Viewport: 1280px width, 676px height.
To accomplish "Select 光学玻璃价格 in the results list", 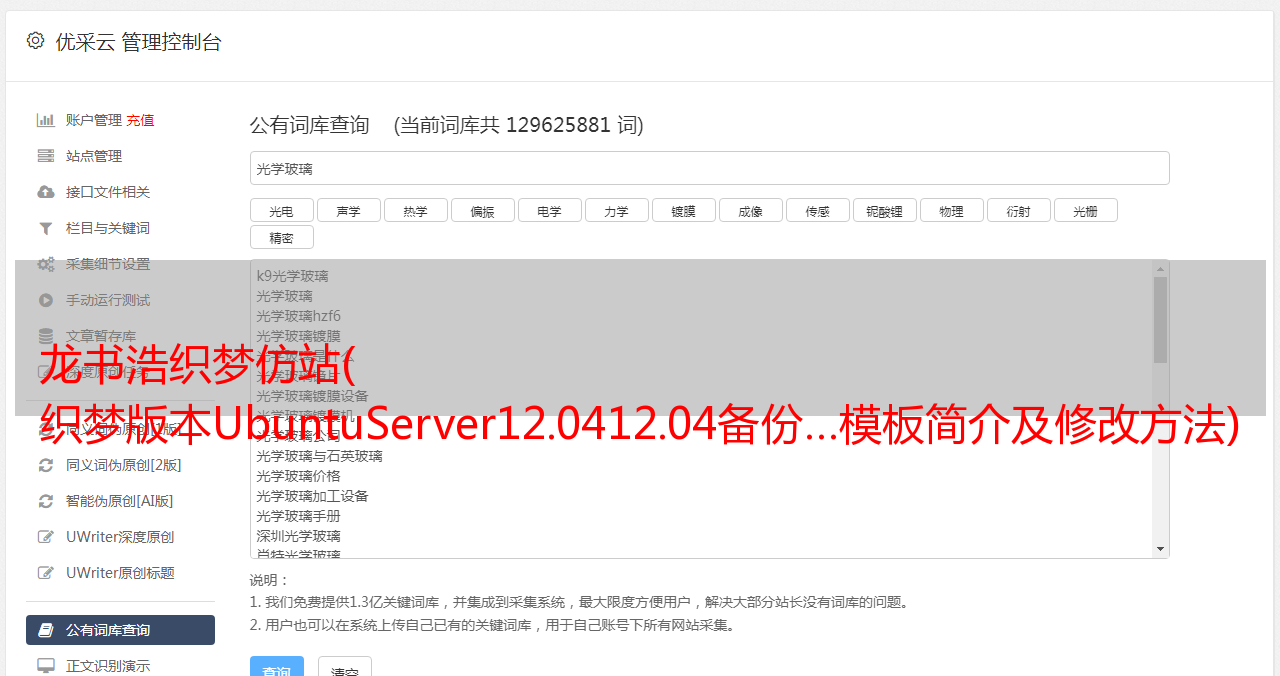I will 298,476.
